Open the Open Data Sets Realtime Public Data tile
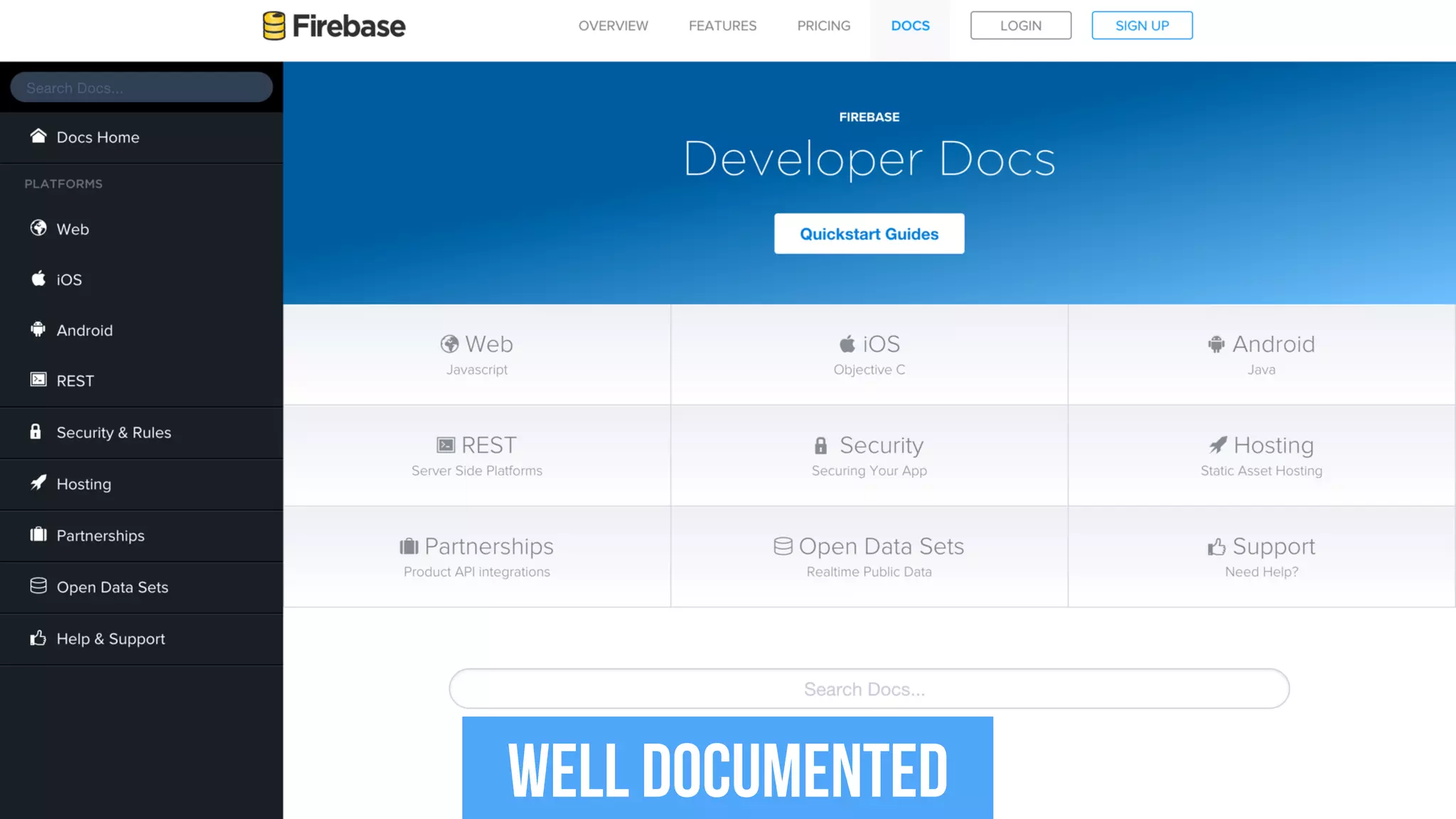Viewport: 1456px width, 819px height. tap(869, 557)
